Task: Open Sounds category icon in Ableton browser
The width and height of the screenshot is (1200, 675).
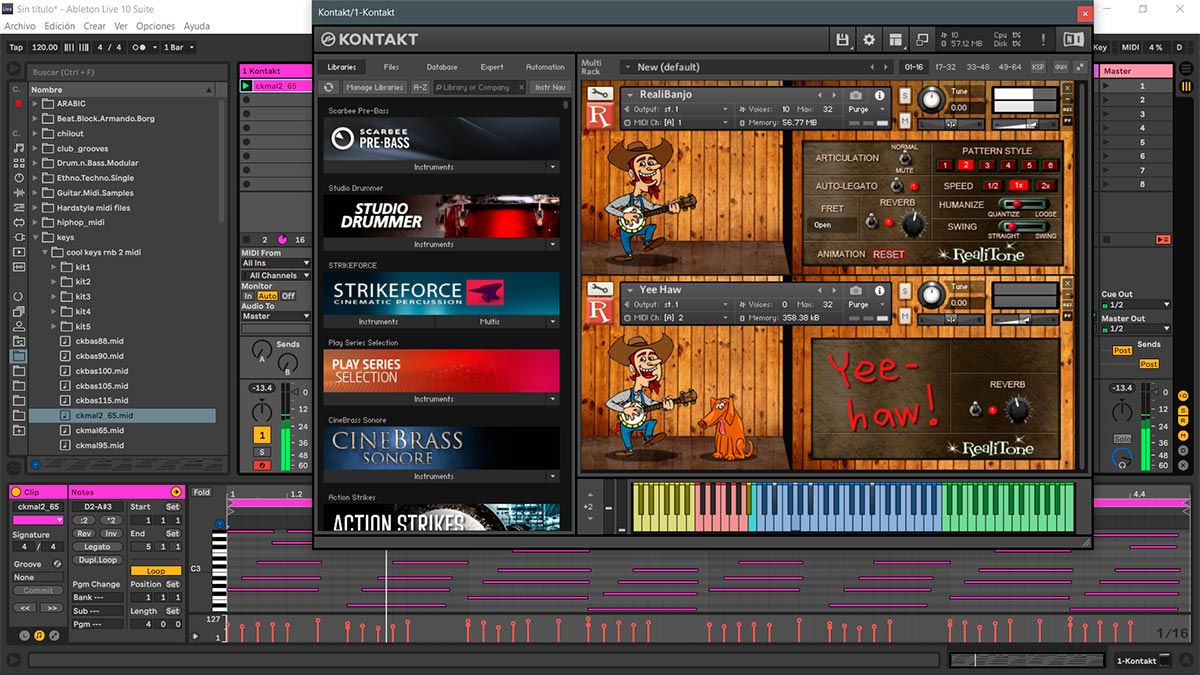Action: tap(19, 148)
